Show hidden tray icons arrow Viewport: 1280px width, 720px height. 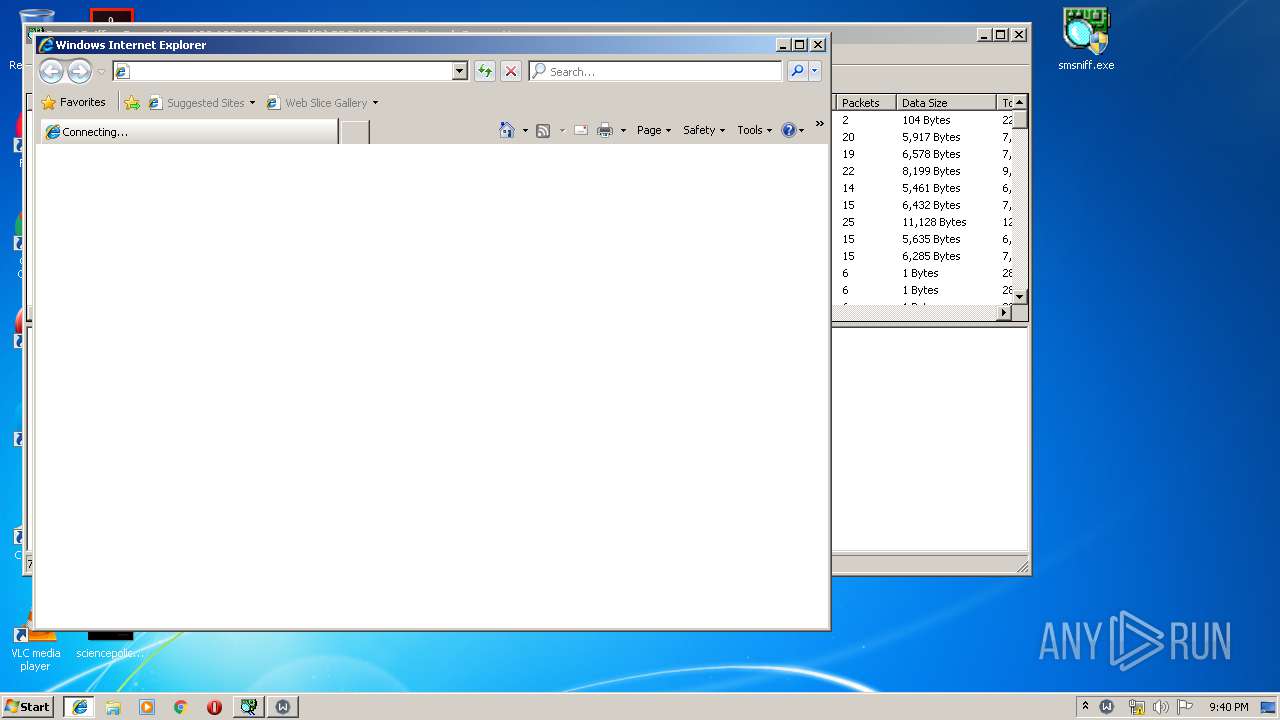[x=1085, y=707]
